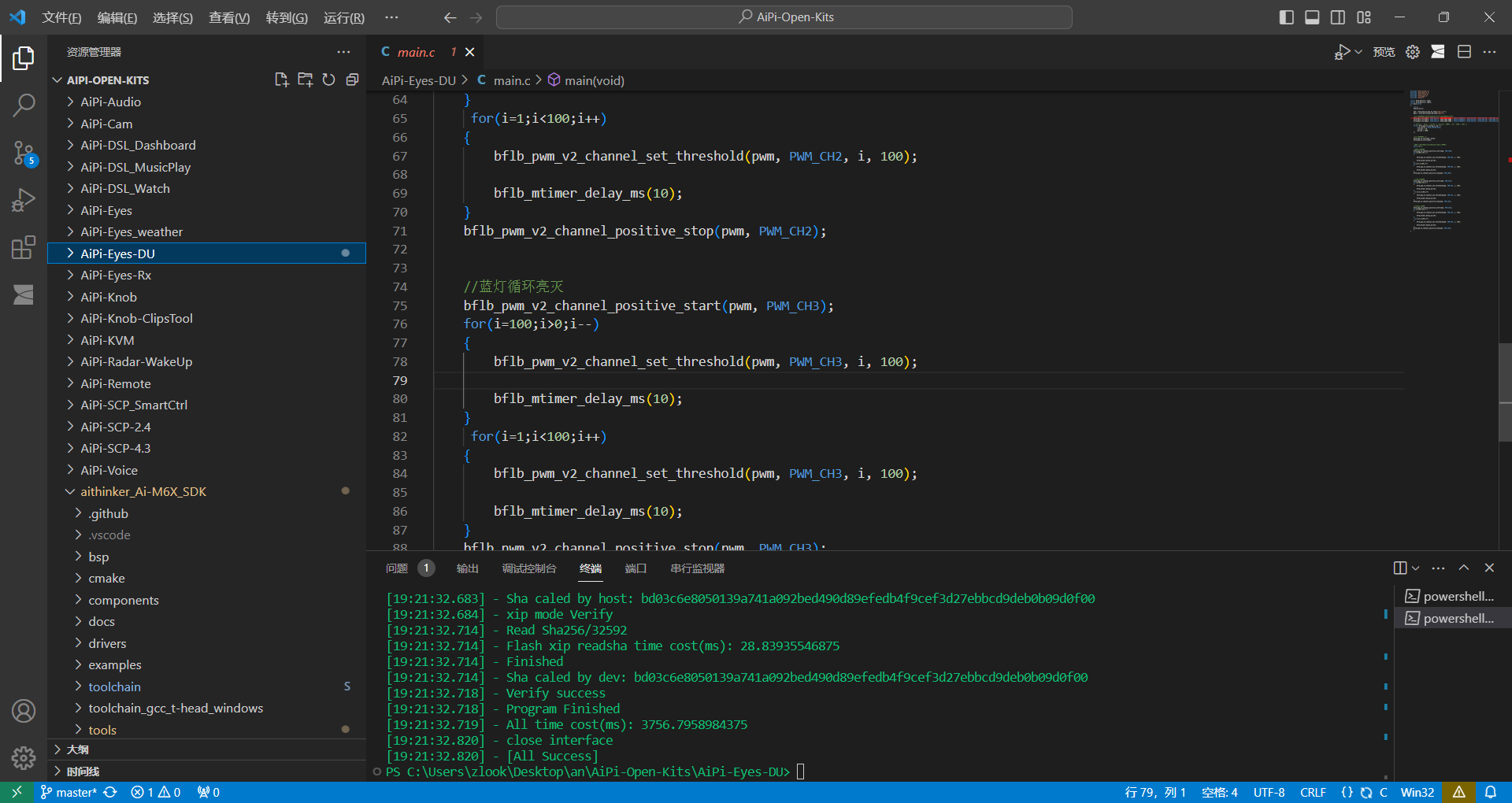
Task: Click the gear icon in editor toolbar
Action: click(1413, 52)
